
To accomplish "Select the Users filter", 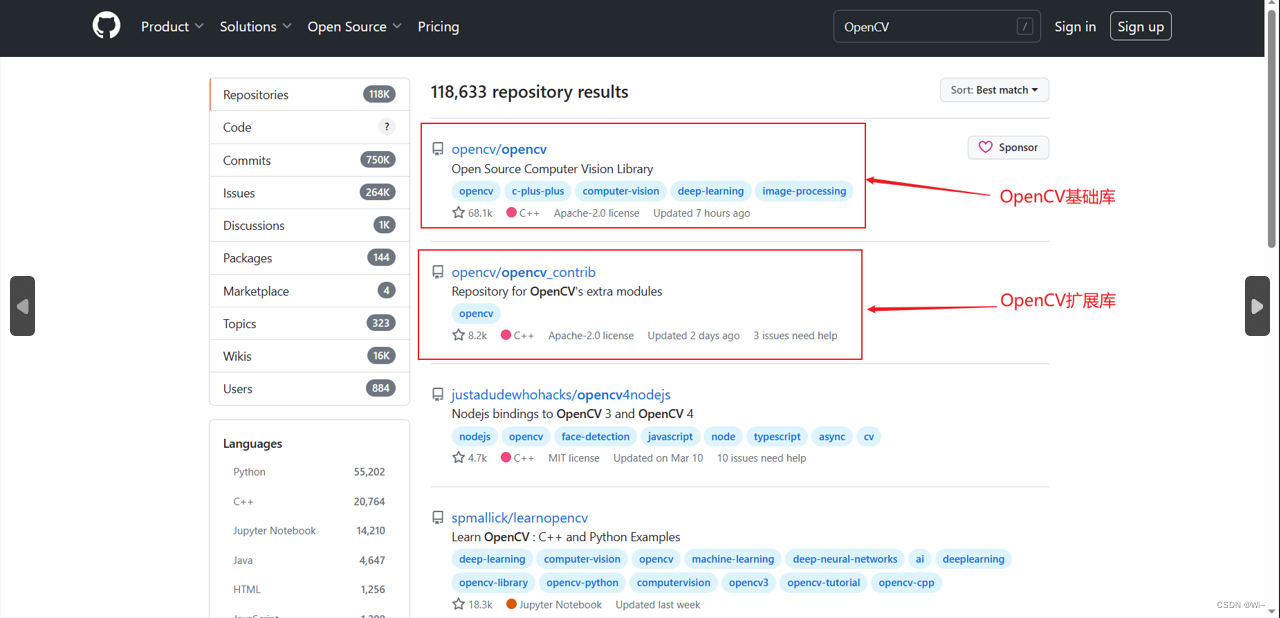I will point(309,389).
